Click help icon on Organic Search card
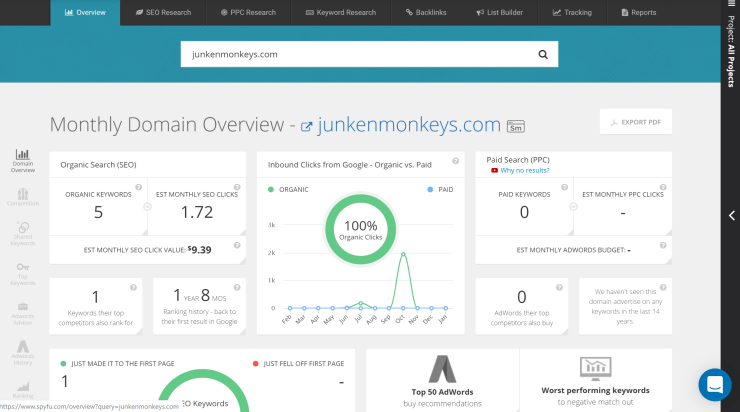The image size is (740, 412). (x=237, y=160)
